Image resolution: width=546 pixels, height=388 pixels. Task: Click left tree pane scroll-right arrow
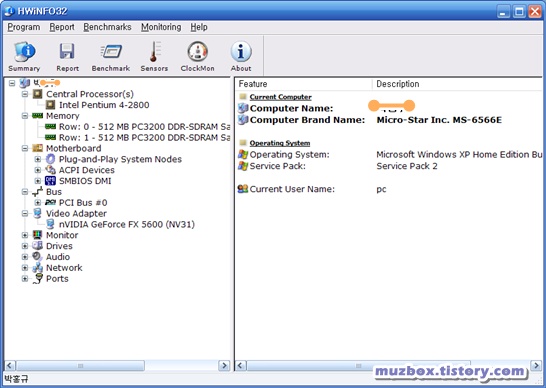point(224,365)
